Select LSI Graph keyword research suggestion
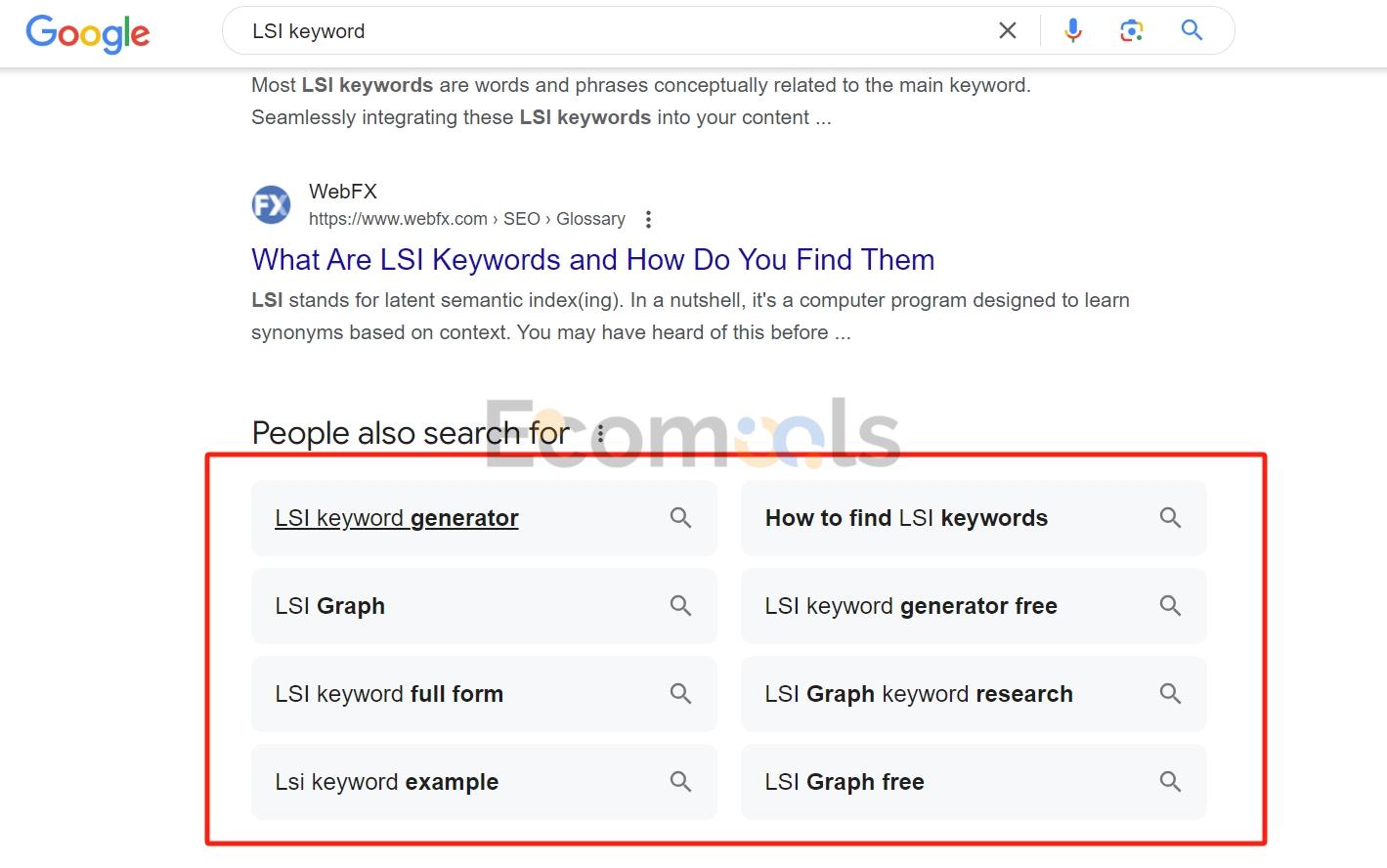Screen dimensions: 1387x868 (974, 694)
